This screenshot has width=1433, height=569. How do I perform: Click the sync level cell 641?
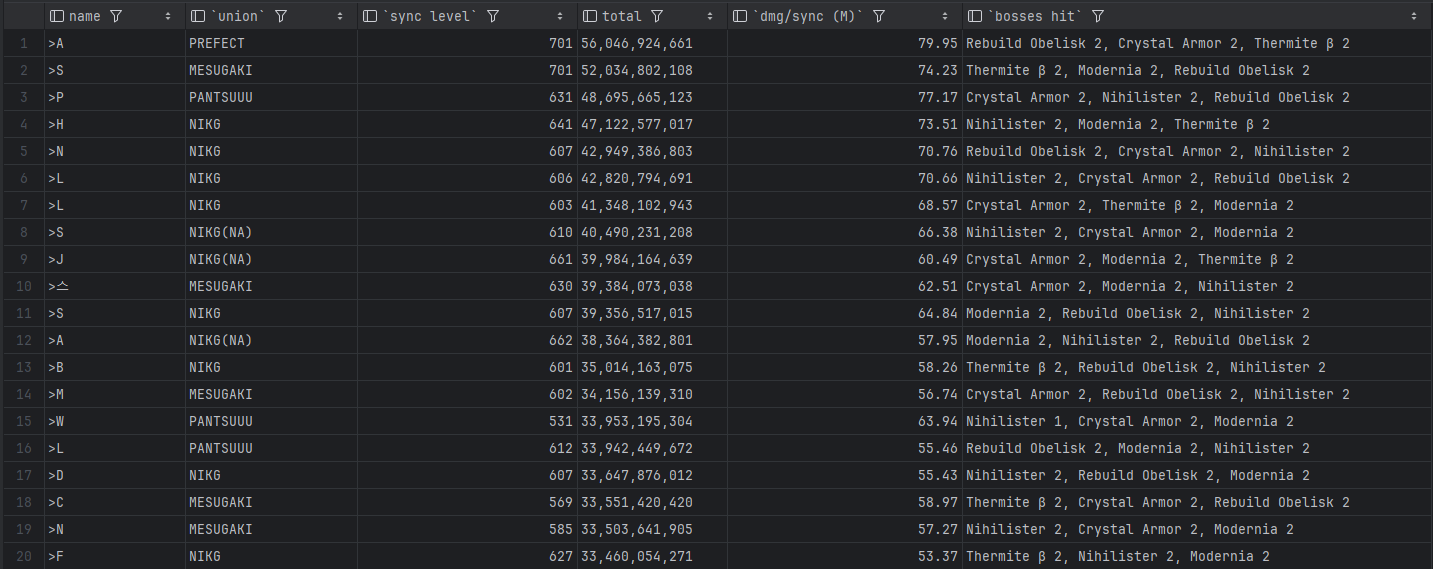[467, 125]
